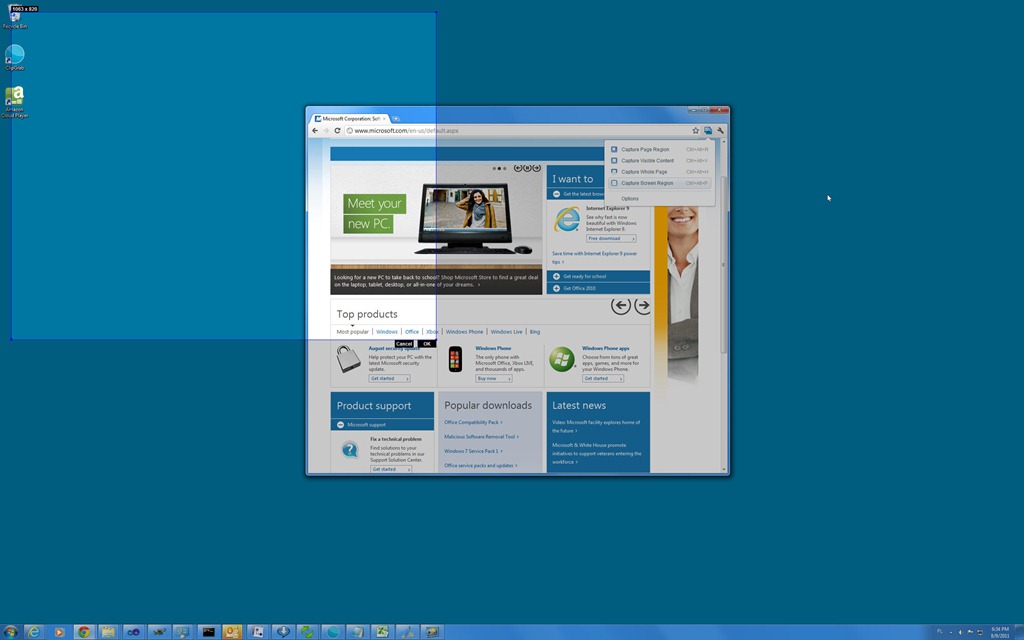
Task: Click Capture Screen Region menu entry
Action: pyautogui.click(x=647, y=183)
